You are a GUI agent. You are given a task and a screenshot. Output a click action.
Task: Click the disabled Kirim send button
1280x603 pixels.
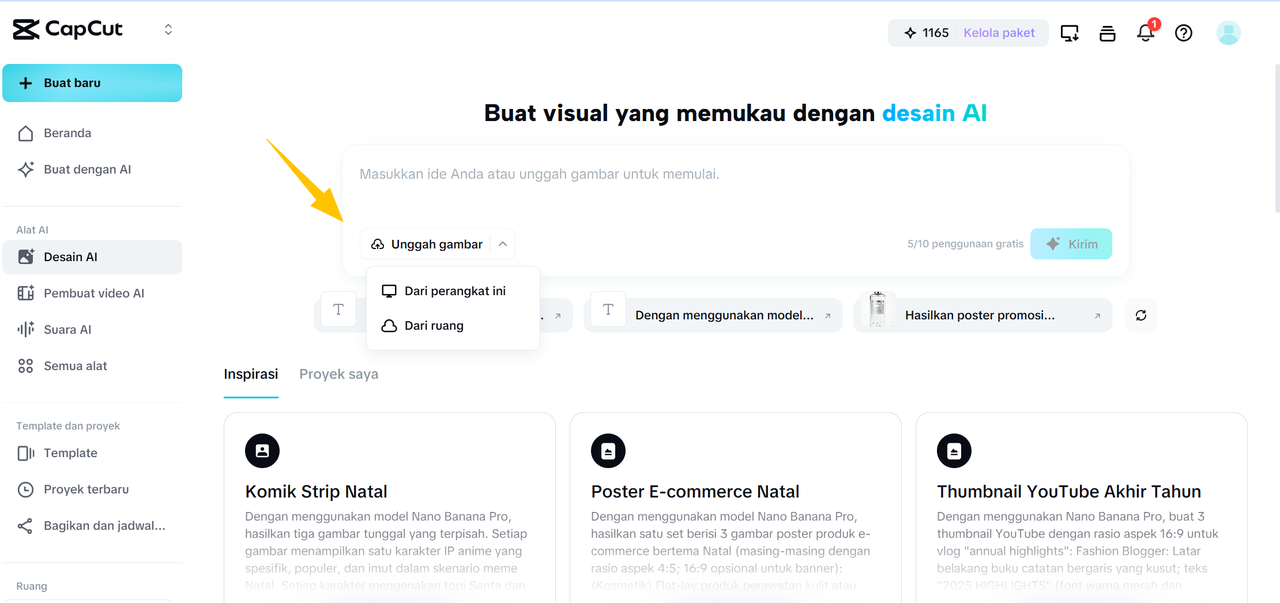tap(1070, 243)
